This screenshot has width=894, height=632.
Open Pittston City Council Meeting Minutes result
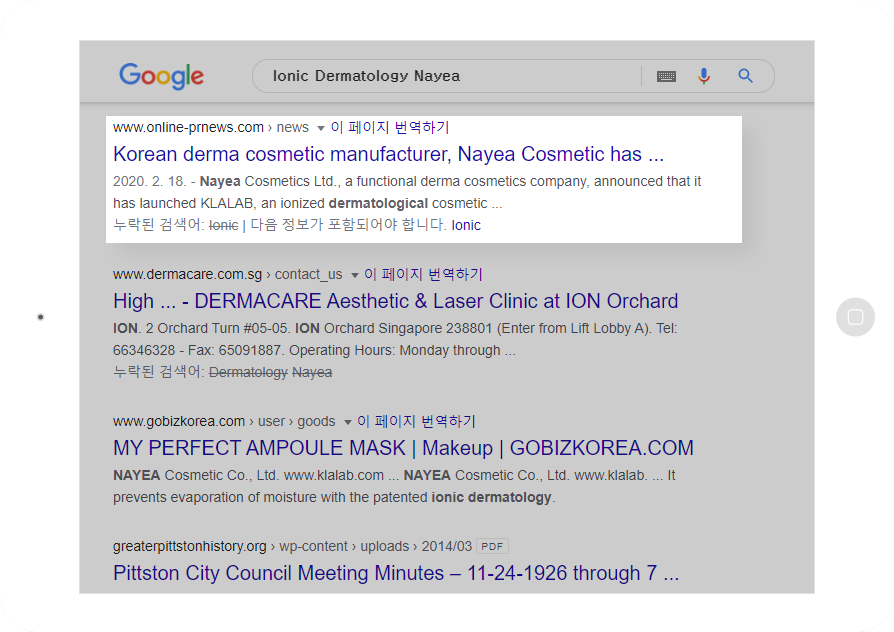click(396, 573)
